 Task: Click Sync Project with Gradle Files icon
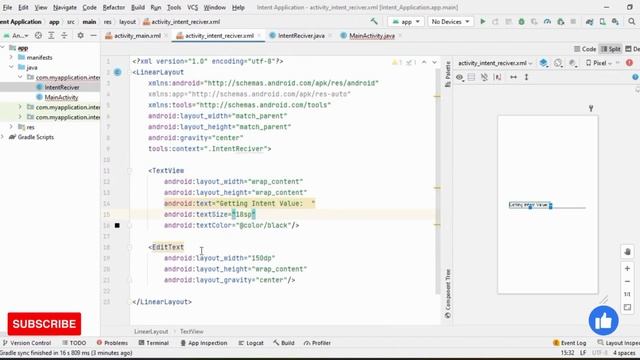point(589,22)
